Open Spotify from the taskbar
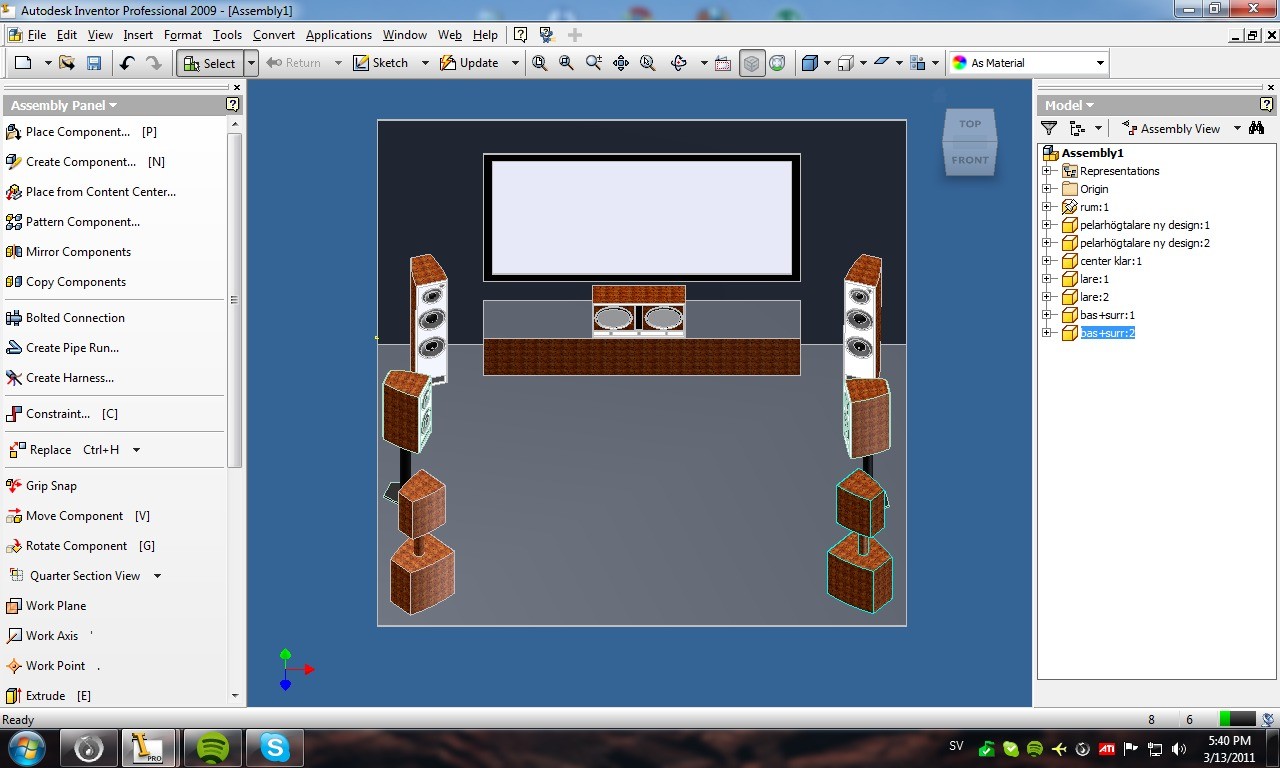 click(212, 747)
